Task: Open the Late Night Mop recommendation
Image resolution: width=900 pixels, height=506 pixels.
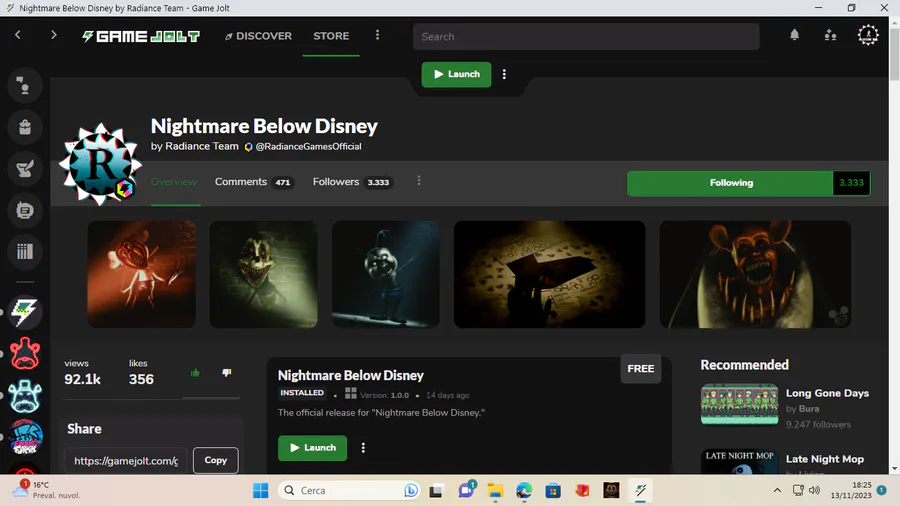Action: [825, 459]
